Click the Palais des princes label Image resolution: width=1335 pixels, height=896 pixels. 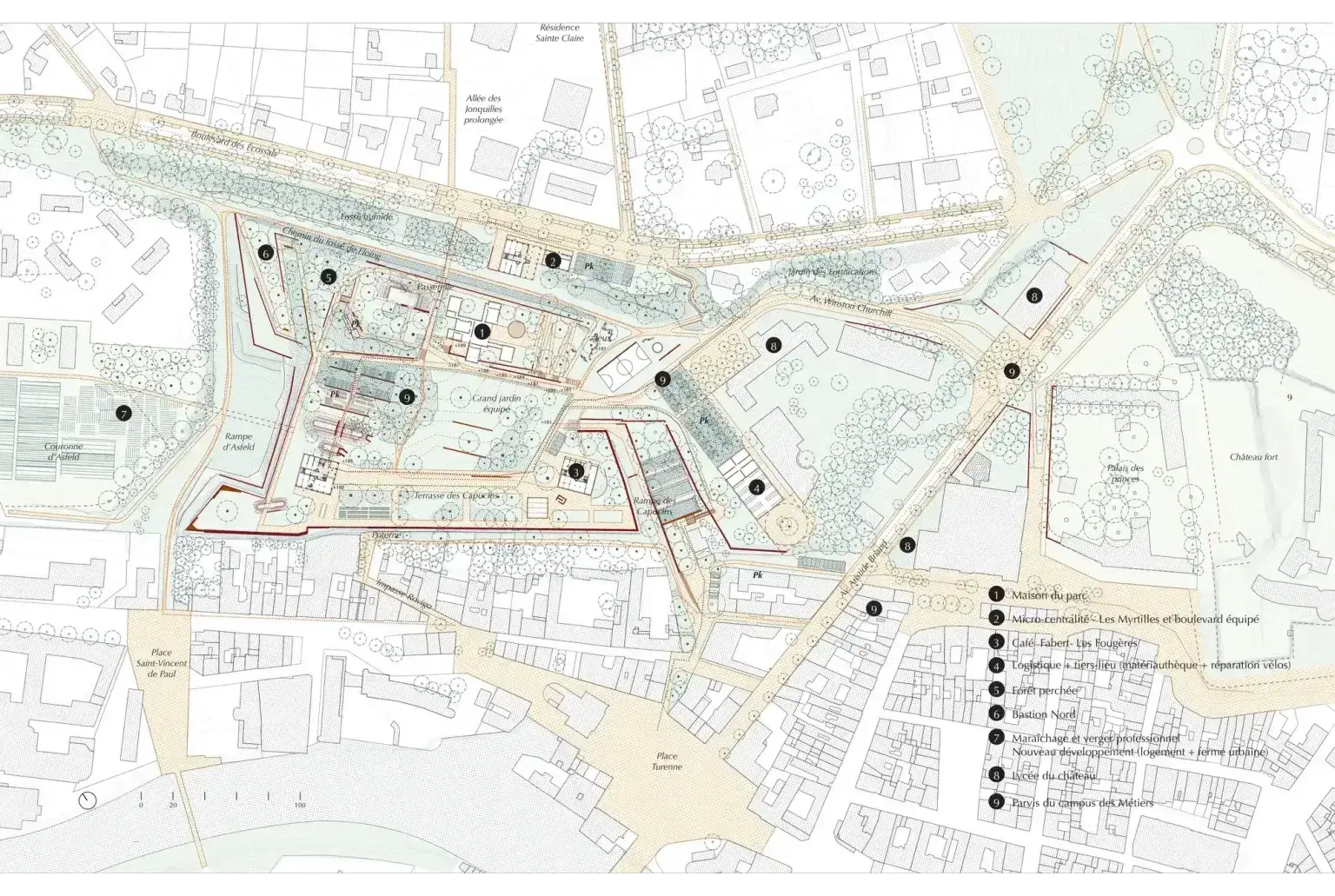point(1125,474)
